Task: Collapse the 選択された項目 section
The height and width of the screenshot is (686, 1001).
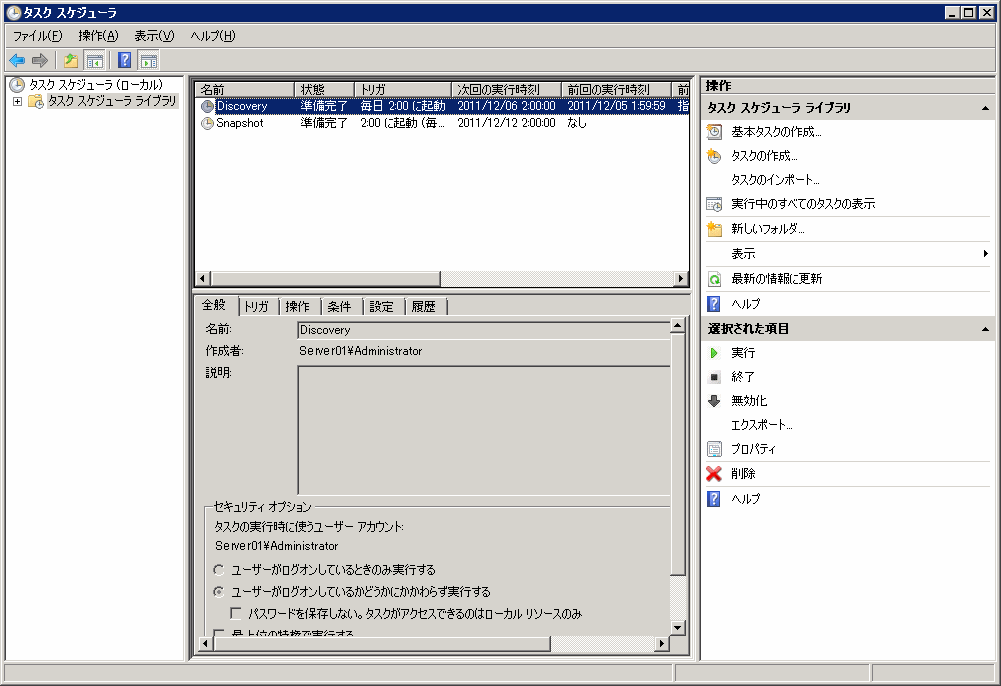Action: point(986,329)
